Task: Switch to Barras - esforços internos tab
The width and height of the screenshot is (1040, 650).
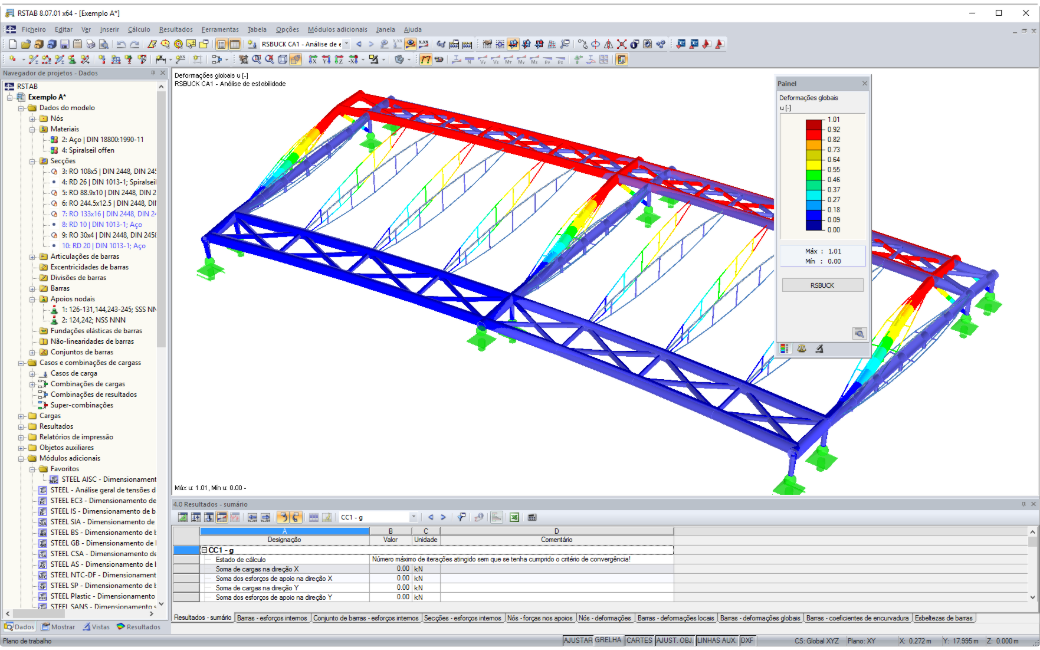Action: click(272, 618)
